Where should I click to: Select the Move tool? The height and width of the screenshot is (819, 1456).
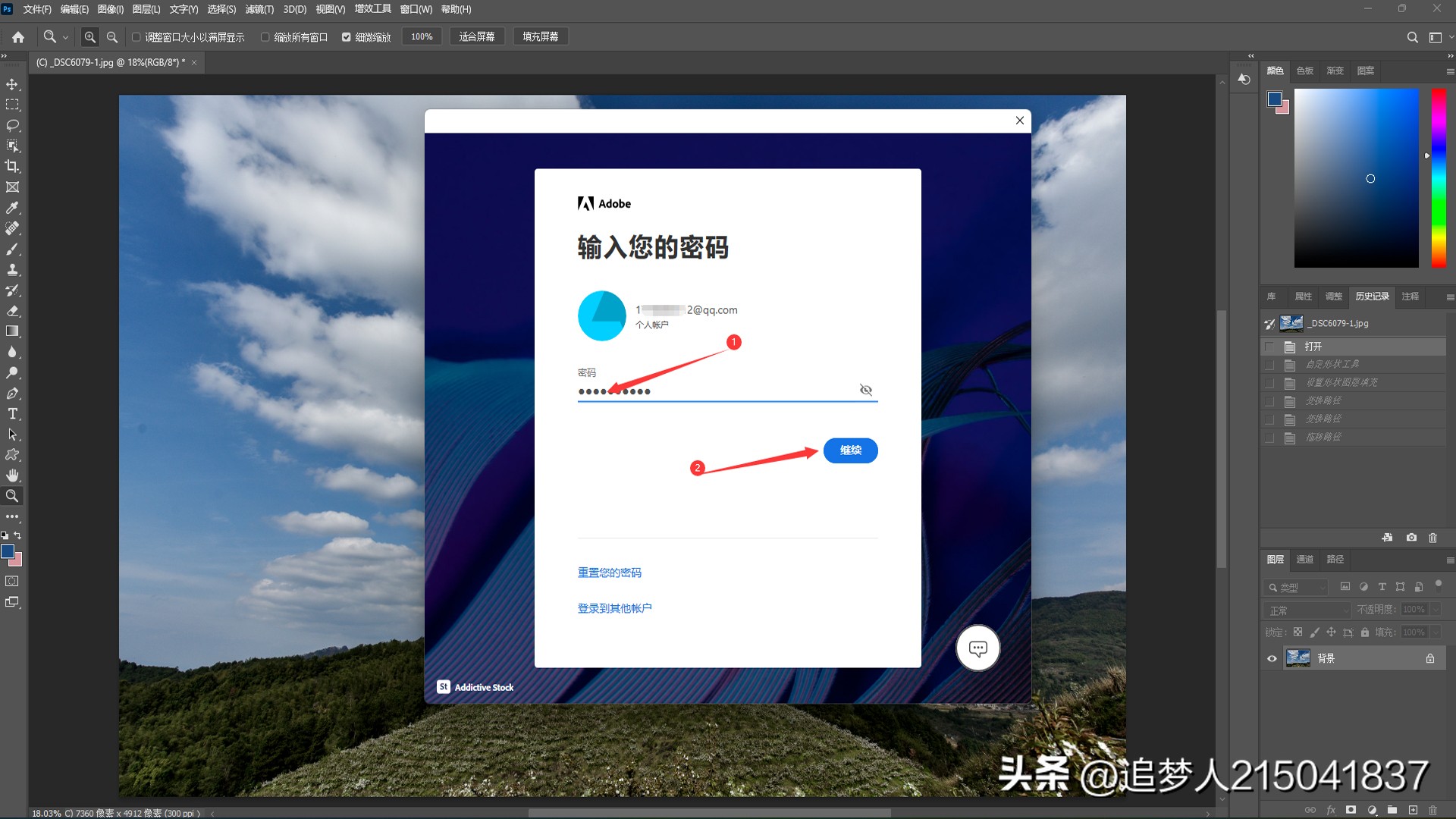pos(12,84)
